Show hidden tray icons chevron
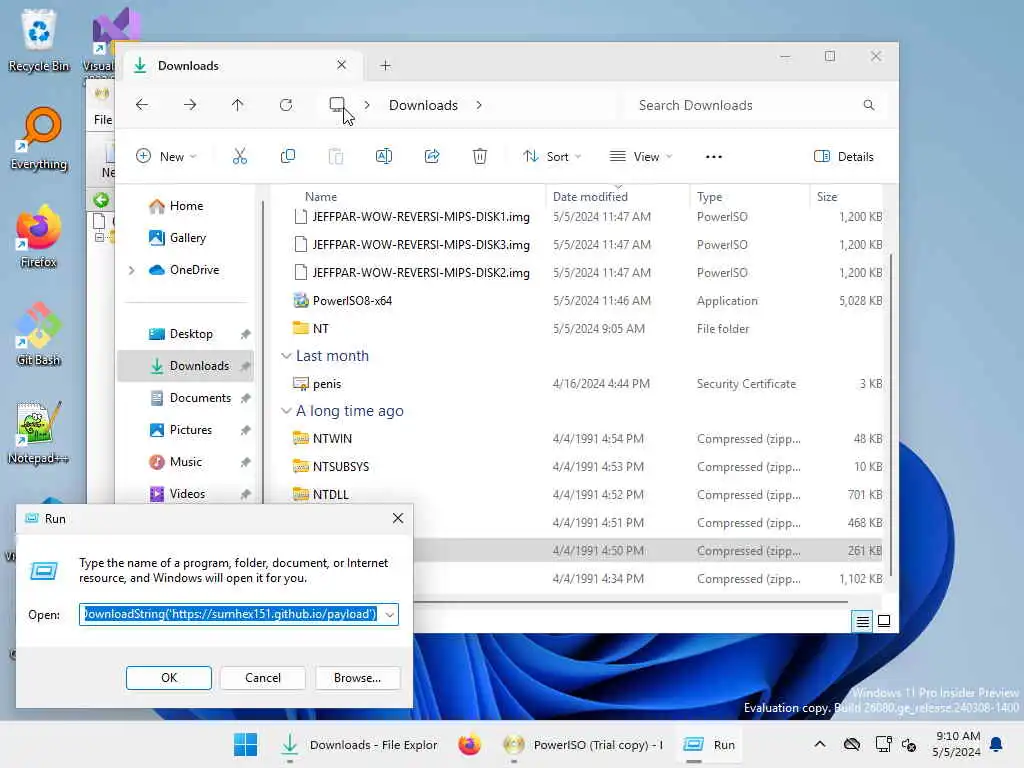This screenshot has width=1024, height=768. [820, 744]
